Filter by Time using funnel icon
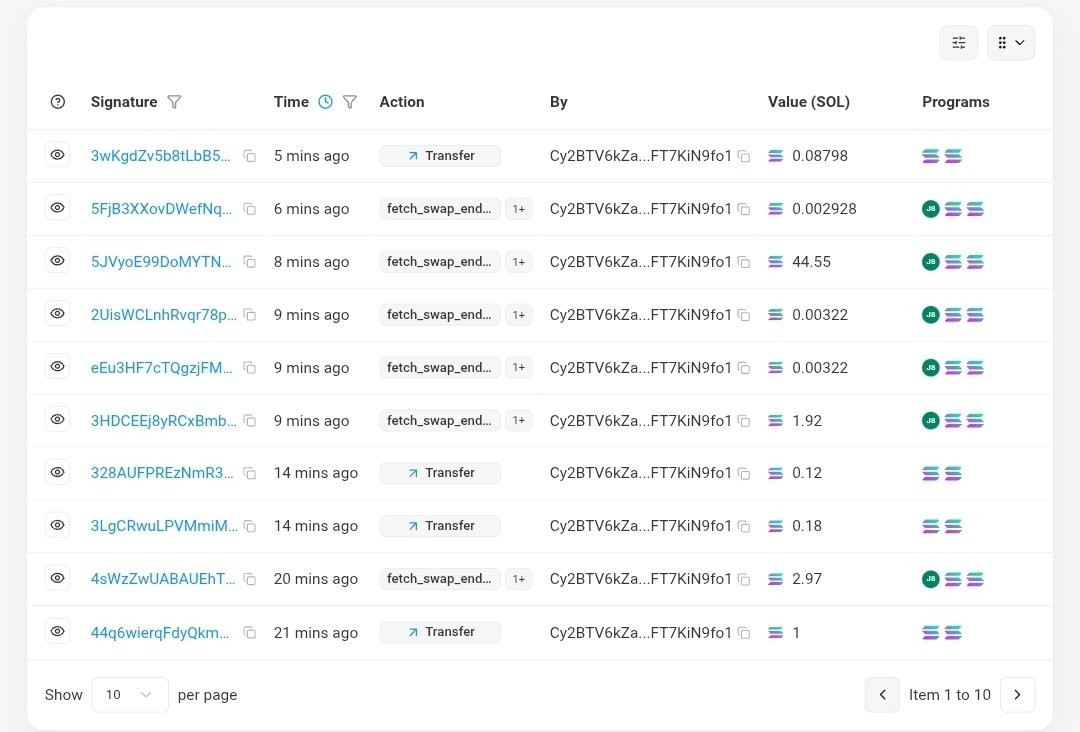Image resolution: width=1080 pixels, height=732 pixels. point(350,102)
